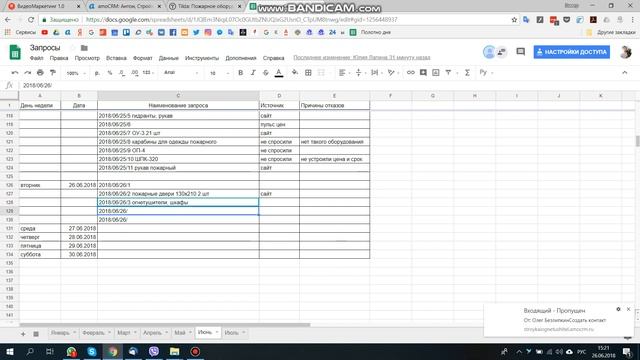The height and width of the screenshot is (360, 640).
Task: Undo the last action in the toolbar
Action: point(15,73)
